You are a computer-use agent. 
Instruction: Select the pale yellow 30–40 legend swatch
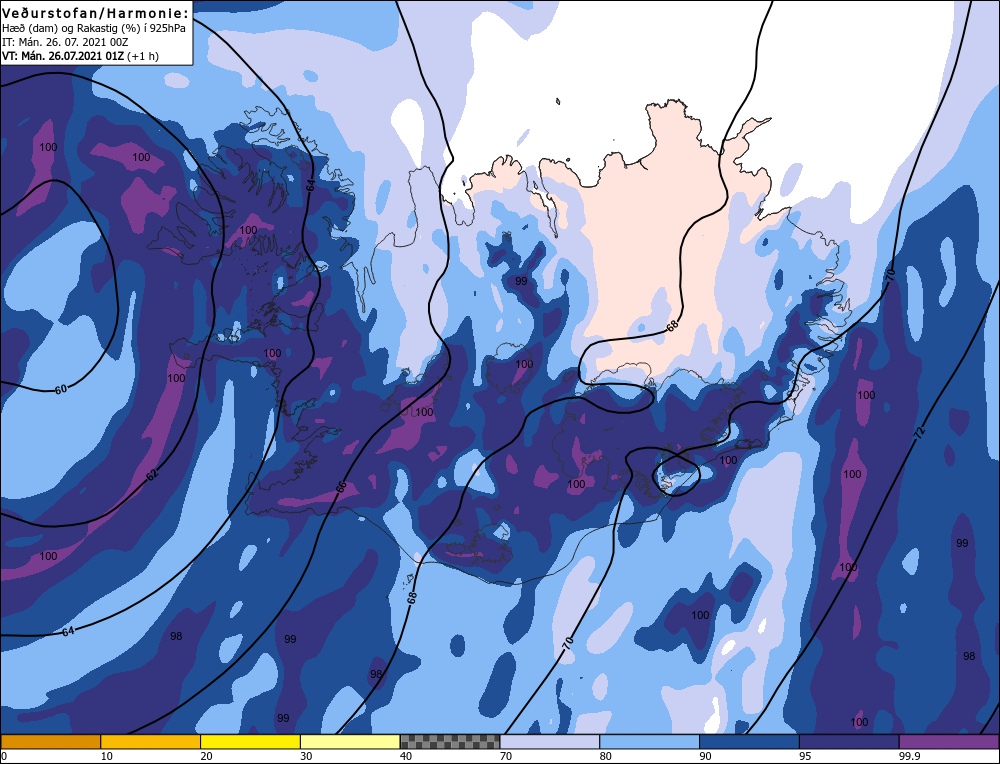tap(350, 741)
